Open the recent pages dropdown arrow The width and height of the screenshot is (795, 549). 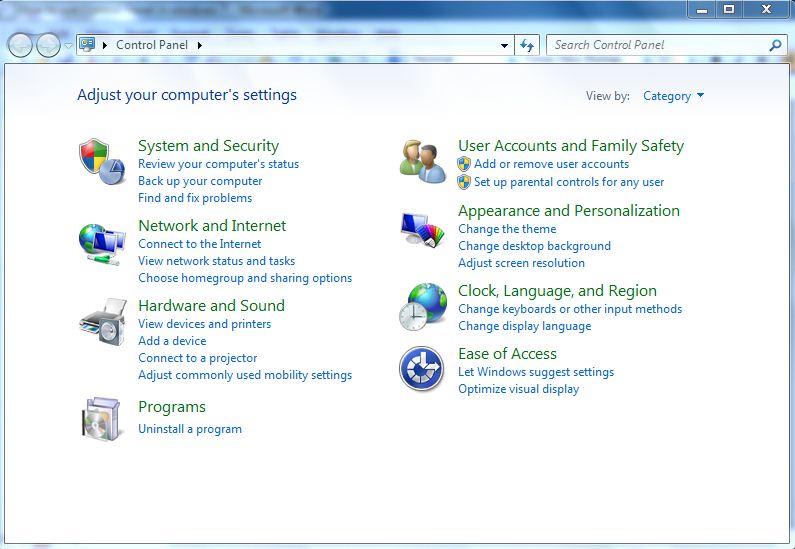68,46
